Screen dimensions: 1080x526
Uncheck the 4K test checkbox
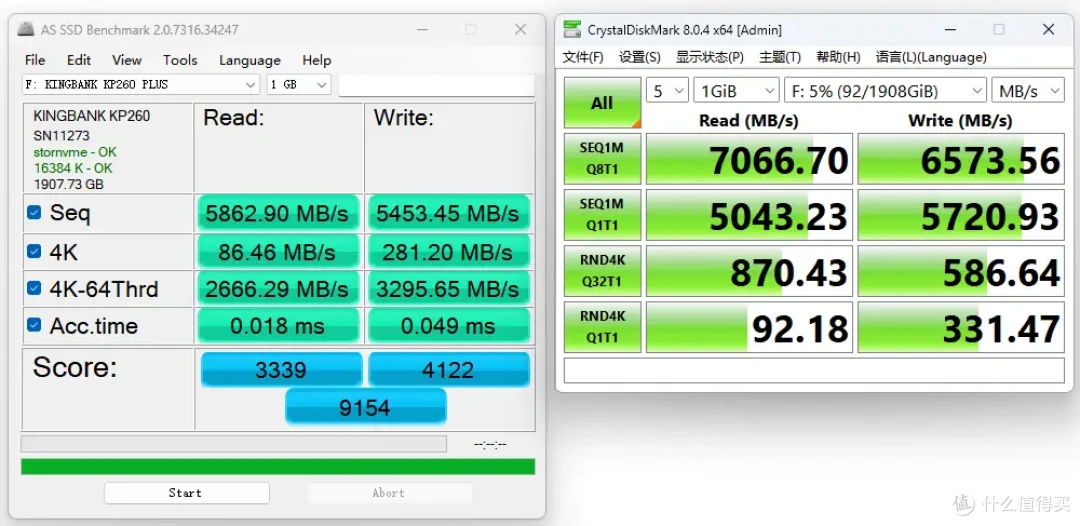click(33, 251)
